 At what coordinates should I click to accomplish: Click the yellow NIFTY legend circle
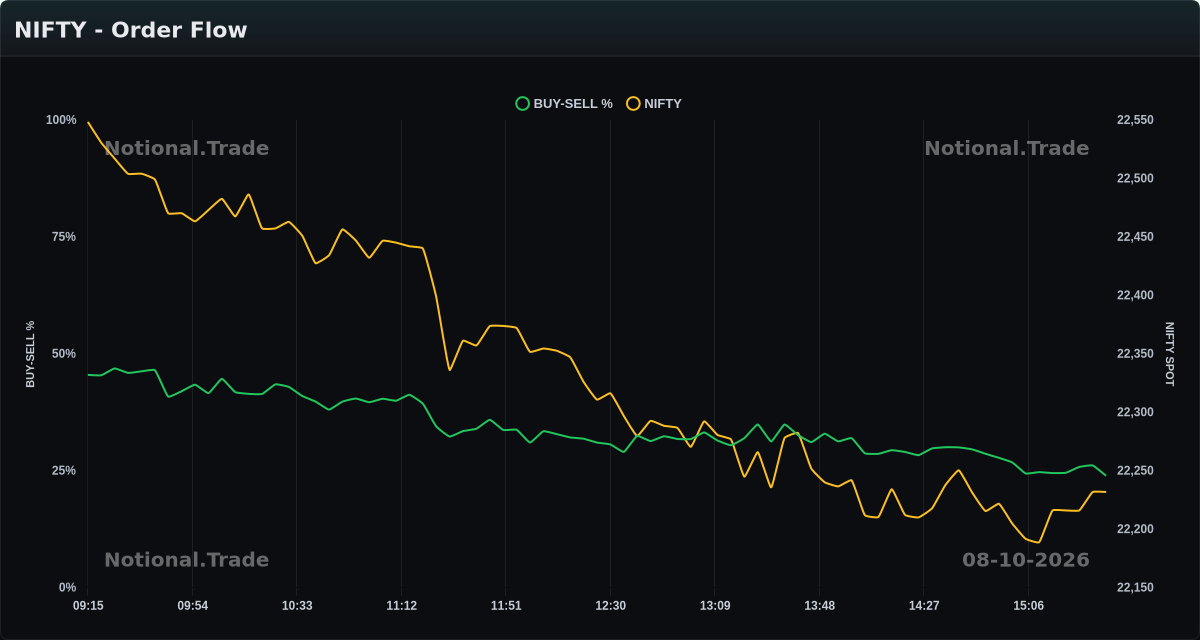[x=633, y=103]
